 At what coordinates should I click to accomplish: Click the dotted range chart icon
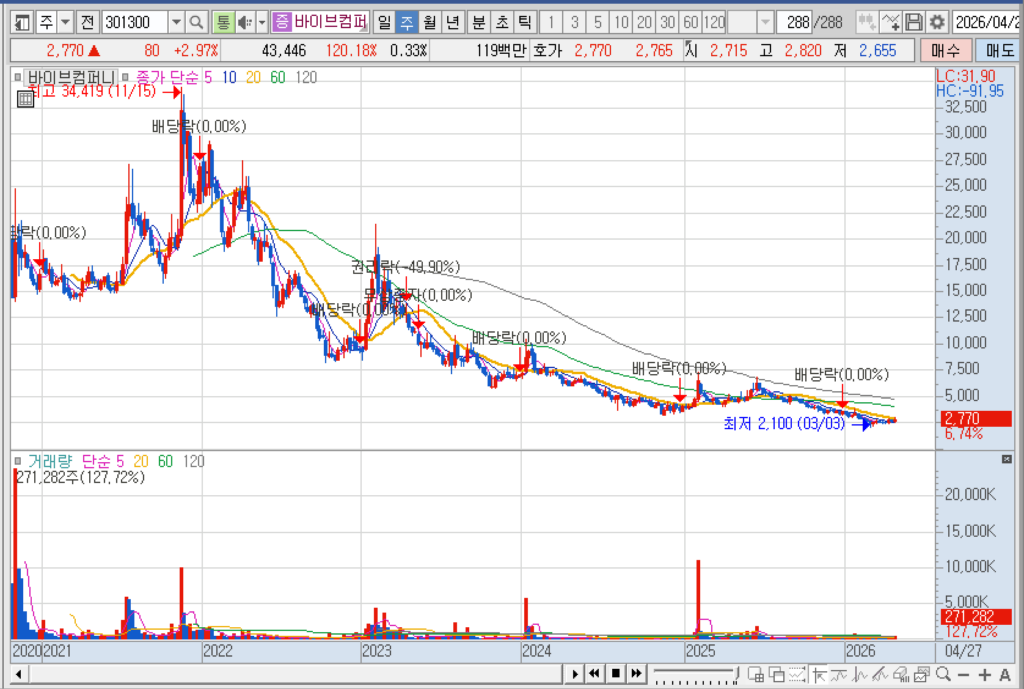797,674
